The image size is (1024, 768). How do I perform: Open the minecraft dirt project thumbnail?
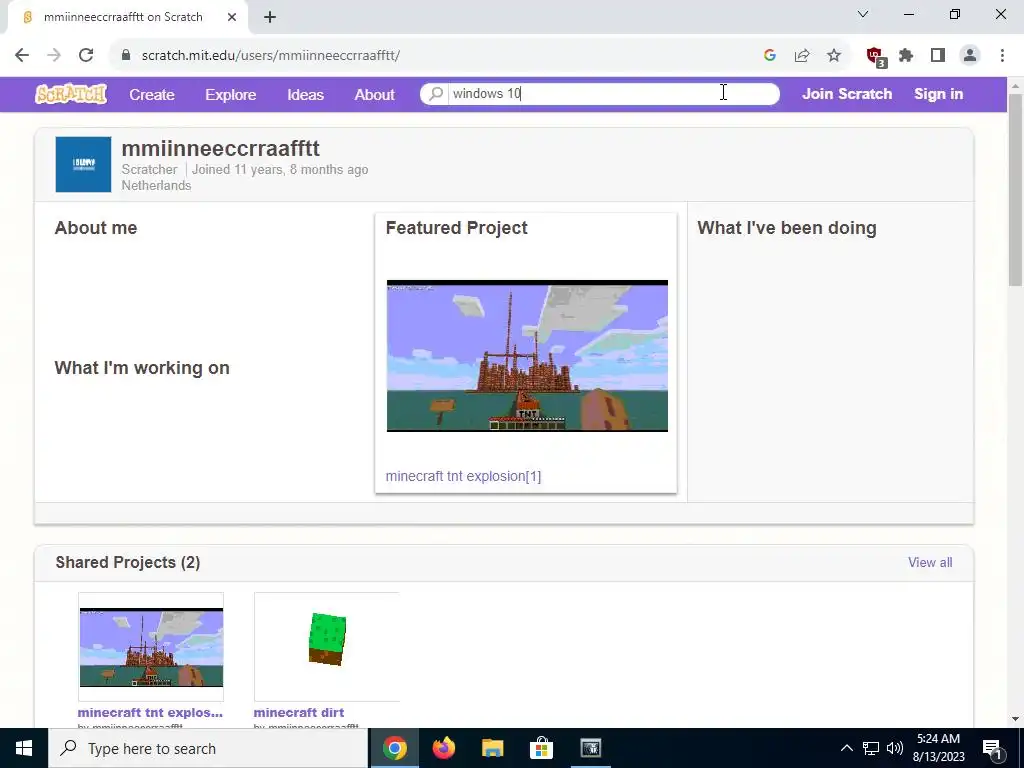point(327,647)
